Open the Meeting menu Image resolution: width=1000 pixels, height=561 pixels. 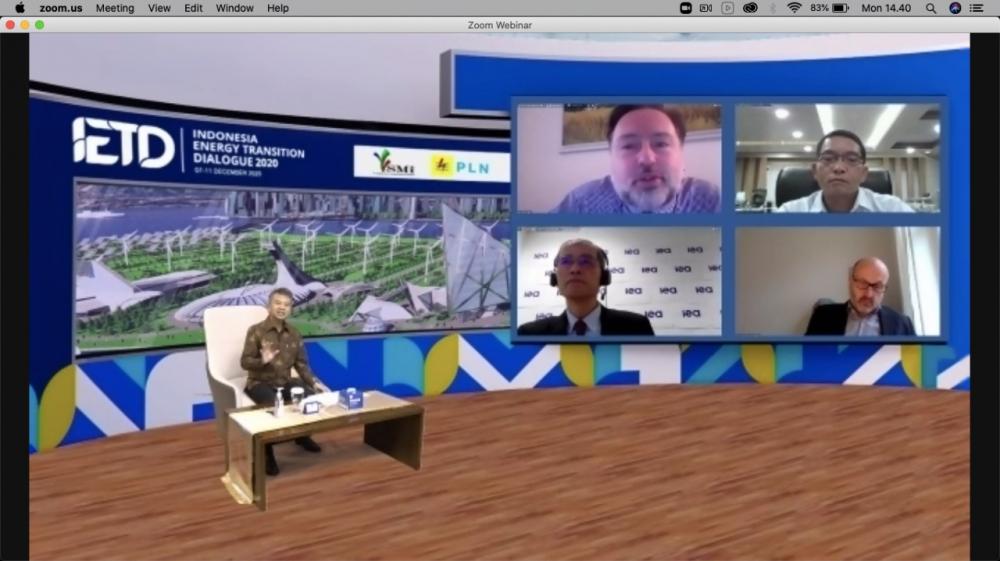[115, 8]
